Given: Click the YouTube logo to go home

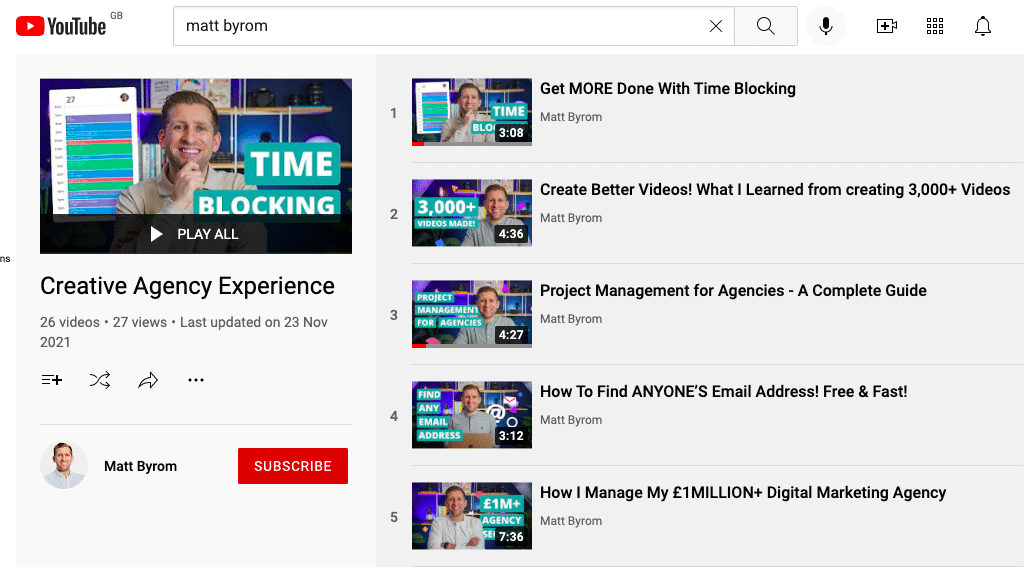Looking at the screenshot, I should click(x=60, y=26).
